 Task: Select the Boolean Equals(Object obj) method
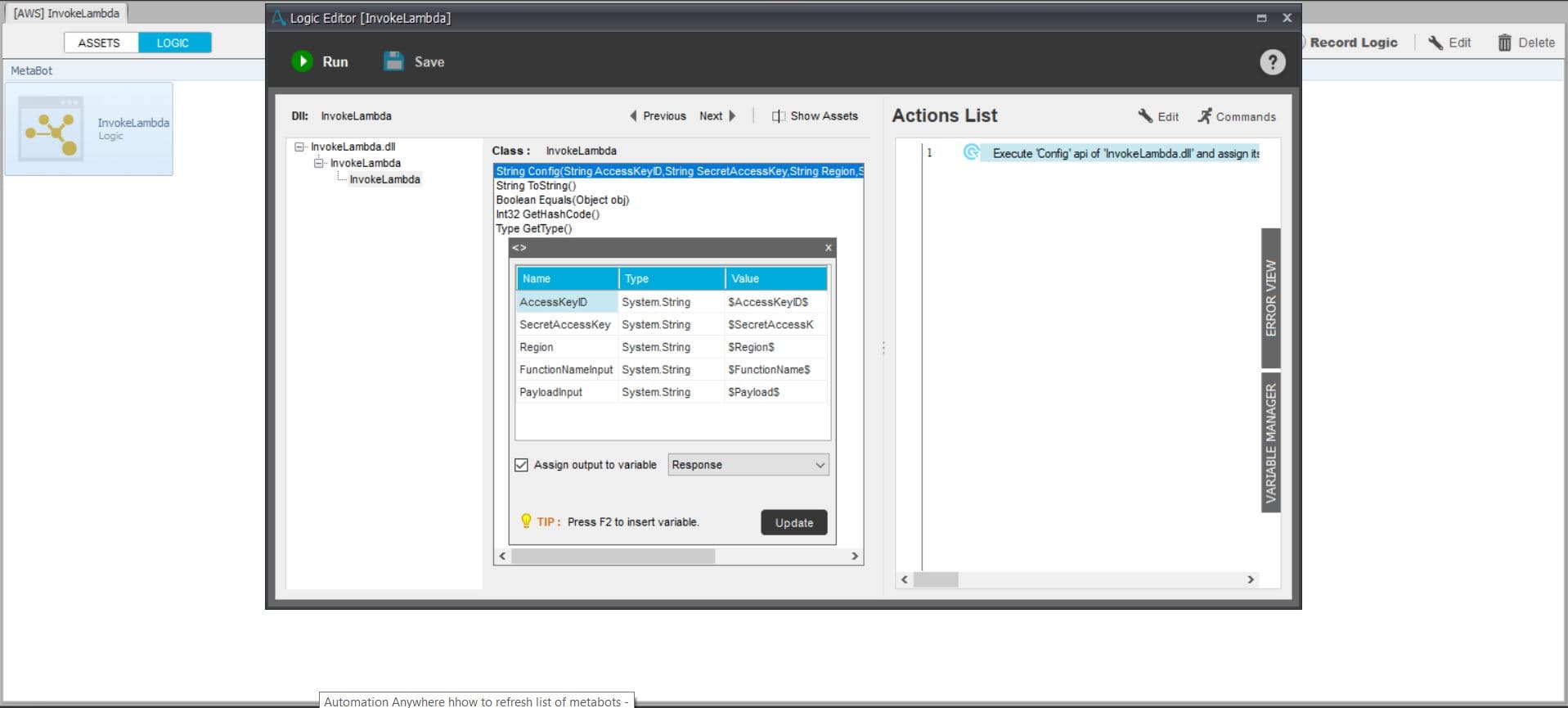(562, 200)
